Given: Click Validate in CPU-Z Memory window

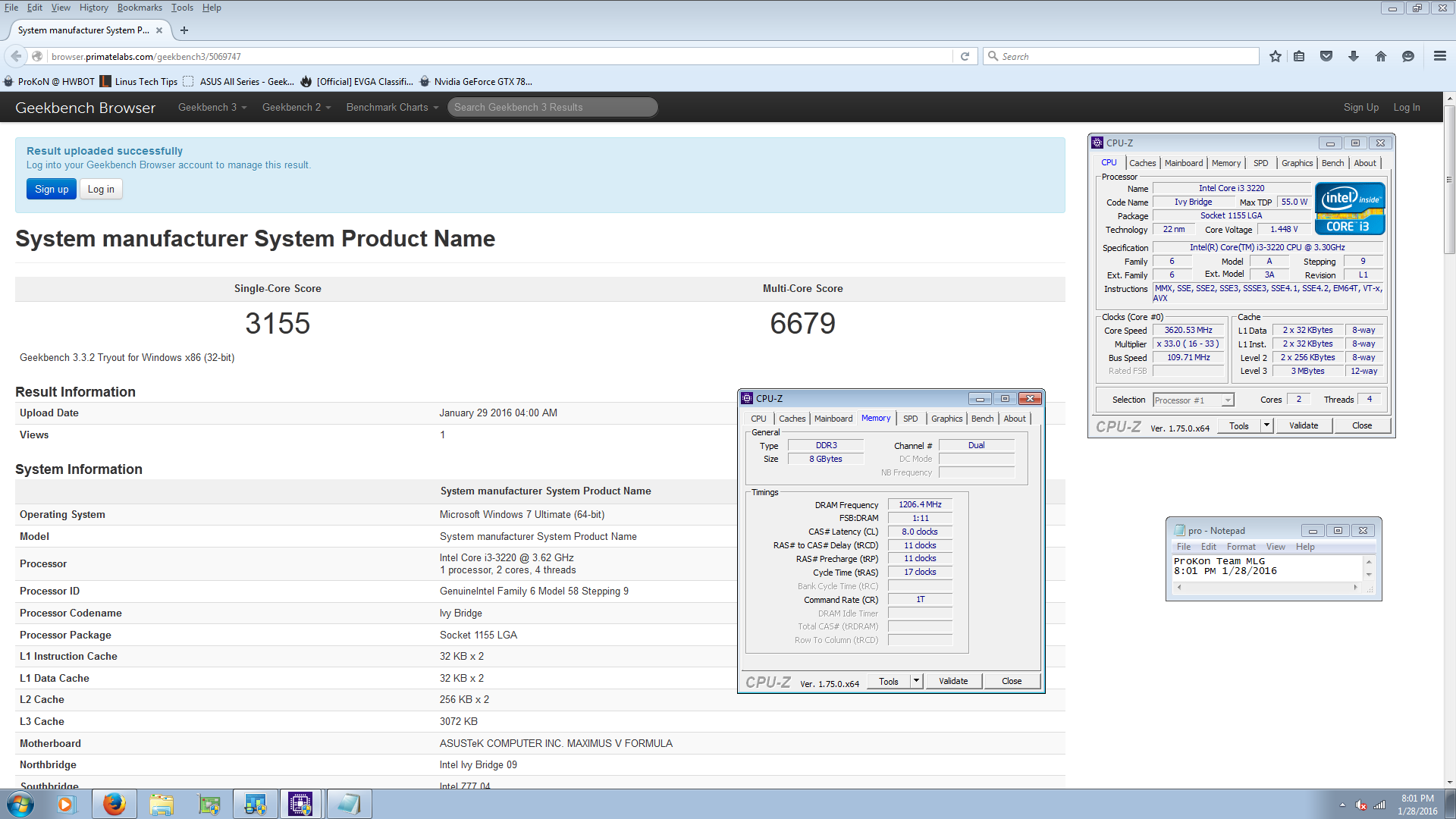Looking at the screenshot, I should coord(953,681).
